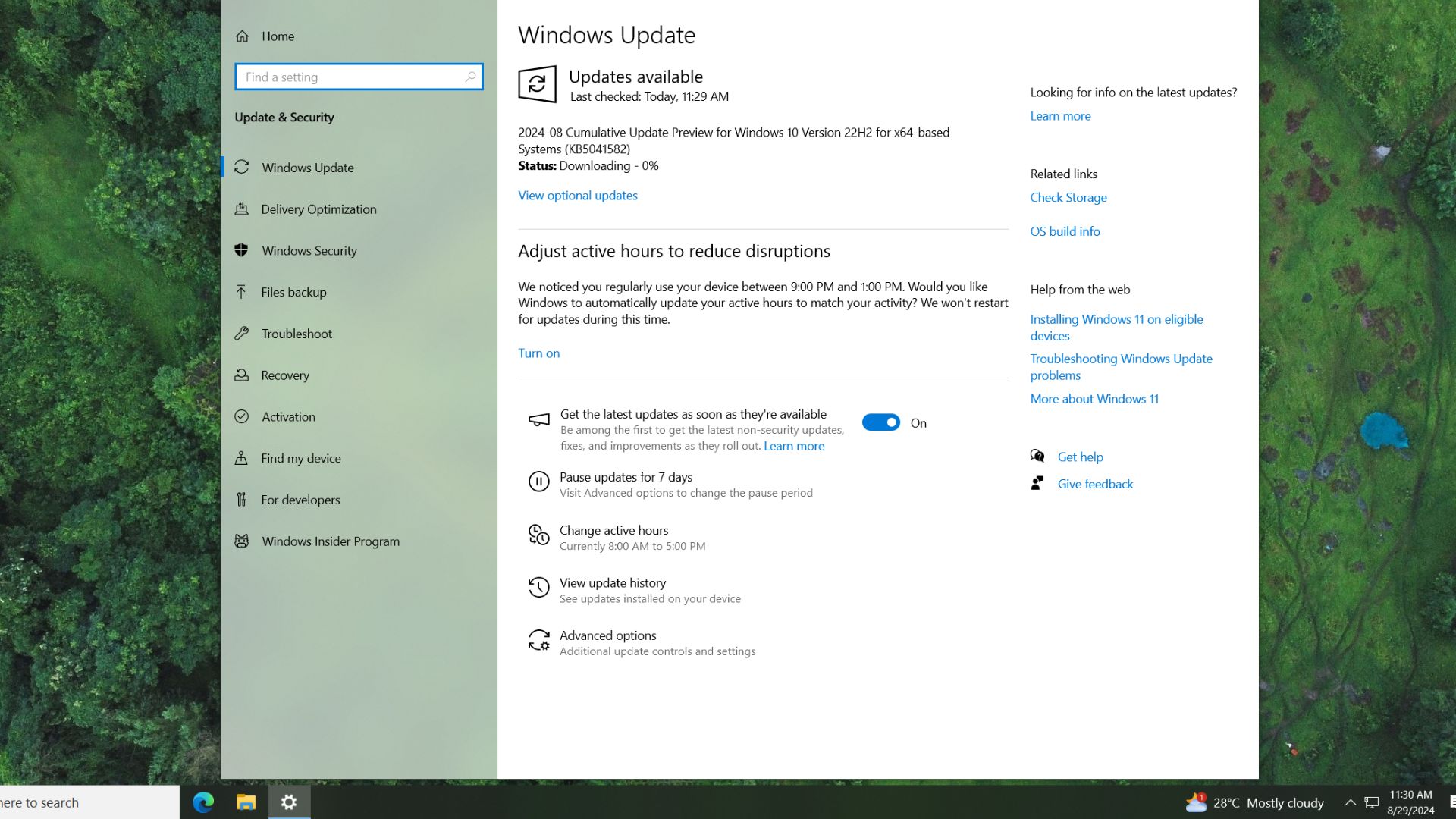Click the Advanced options gear-sync icon
Screen dimensions: 1456x819
(539, 640)
